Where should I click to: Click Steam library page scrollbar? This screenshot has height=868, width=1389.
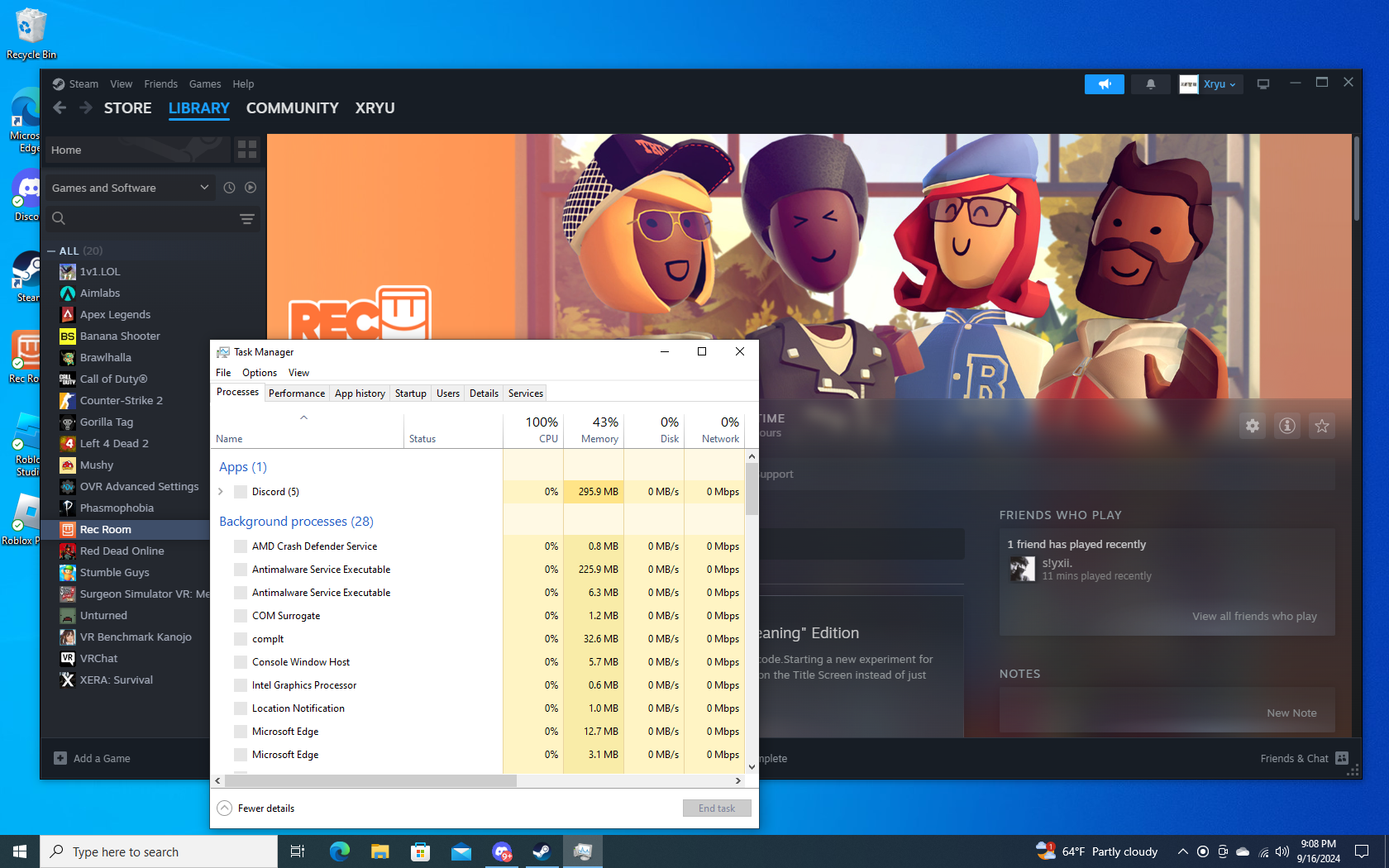[1357, 179]
